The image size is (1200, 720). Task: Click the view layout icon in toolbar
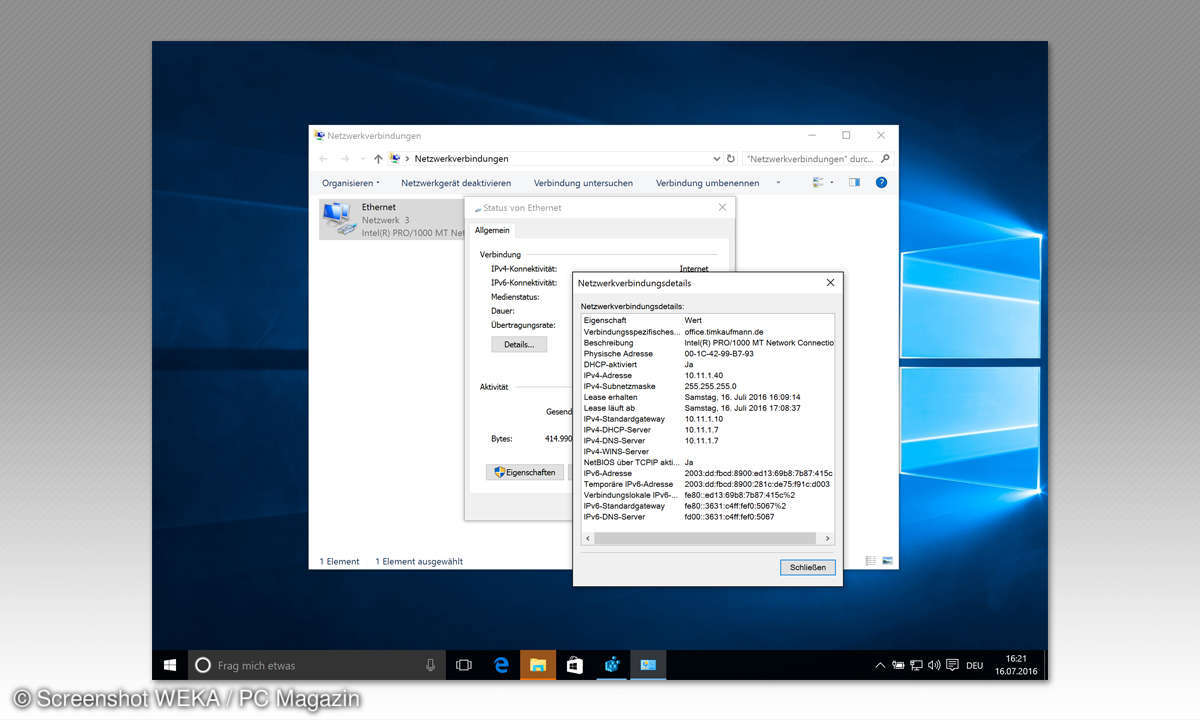tap(819, 183)
